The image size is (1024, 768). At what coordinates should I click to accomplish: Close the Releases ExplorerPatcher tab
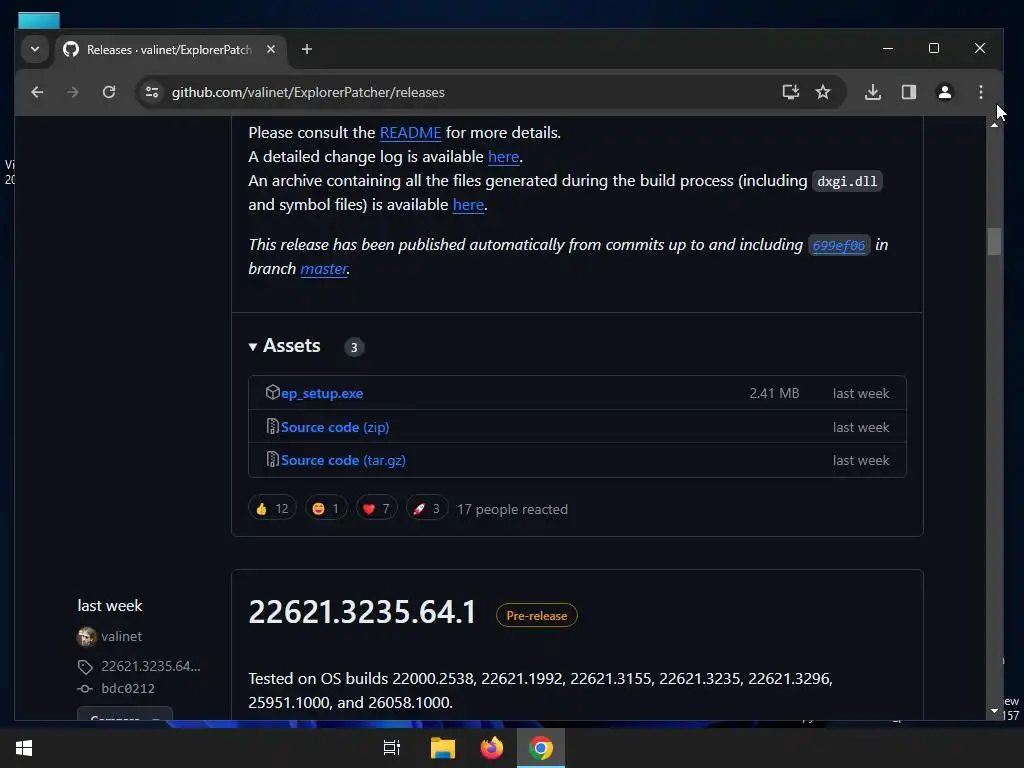click(270, 49)
